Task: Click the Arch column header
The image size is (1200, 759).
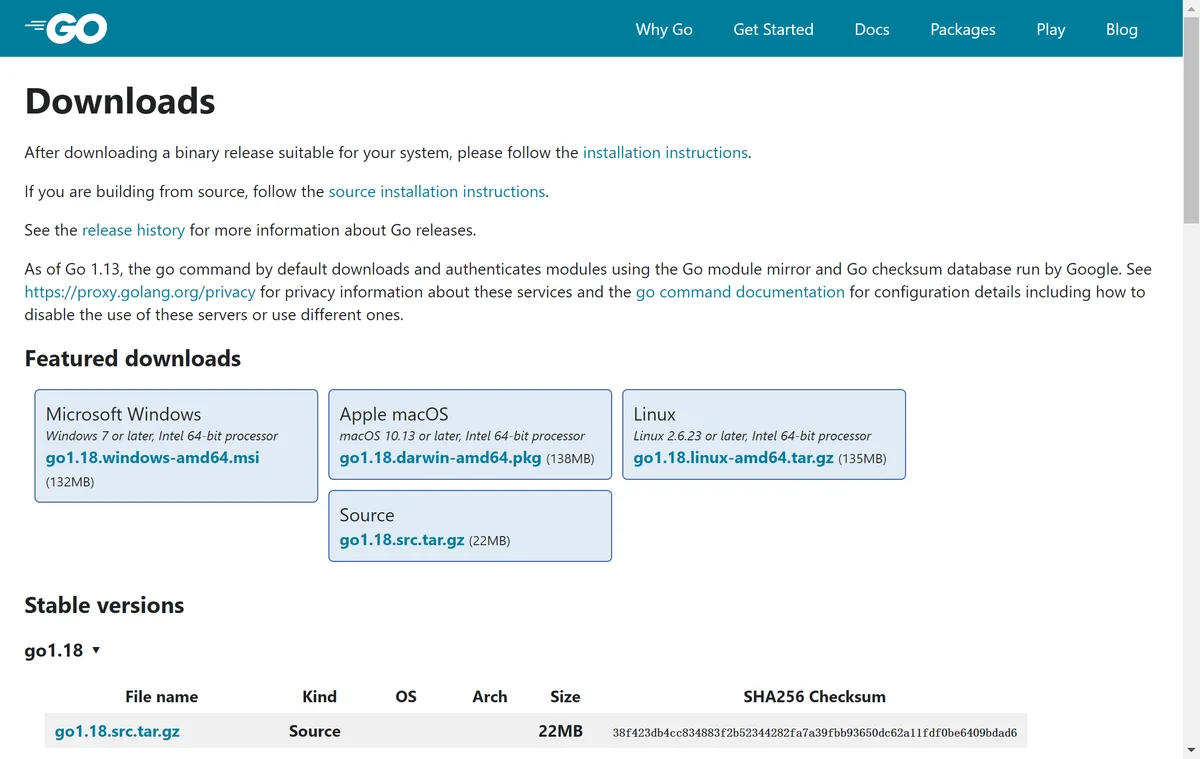Action: pyautogui.click(x=489, y=697)
